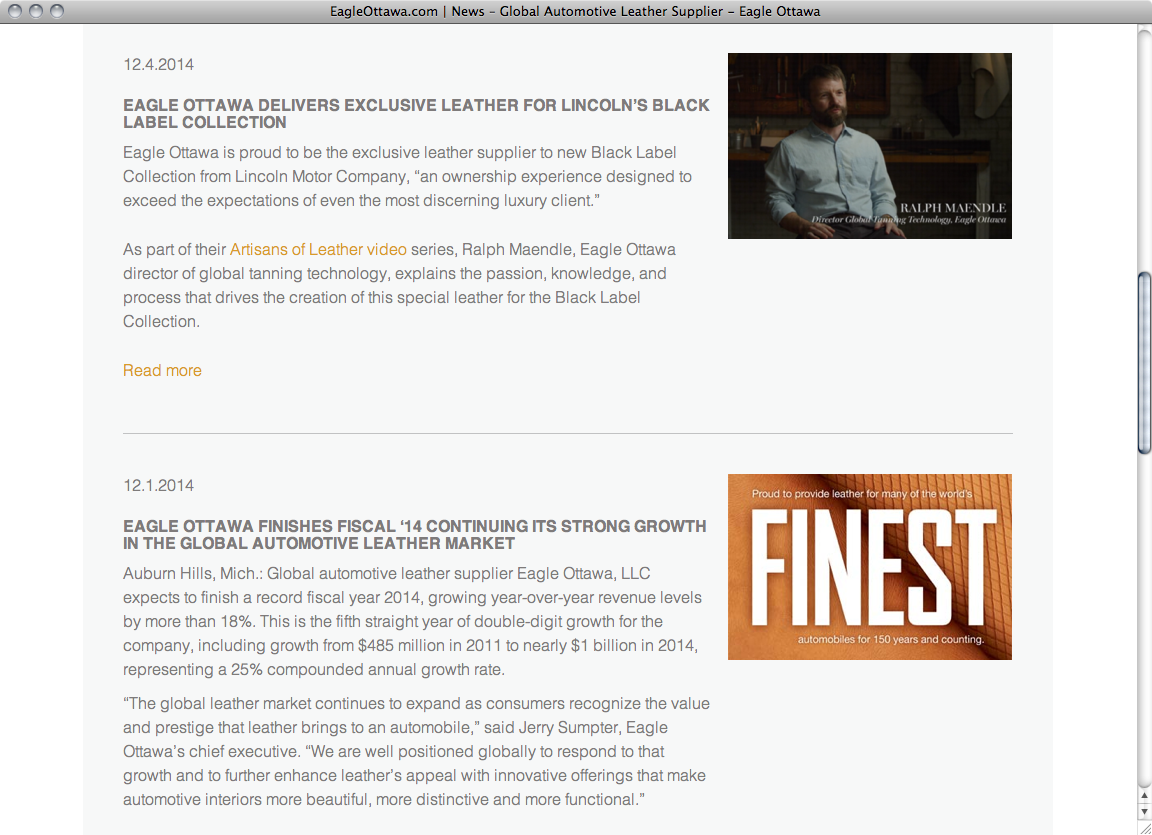The image size is (1152, 835).
Task: Click the window resize grip corner
Action: [x=1145, y=828]
